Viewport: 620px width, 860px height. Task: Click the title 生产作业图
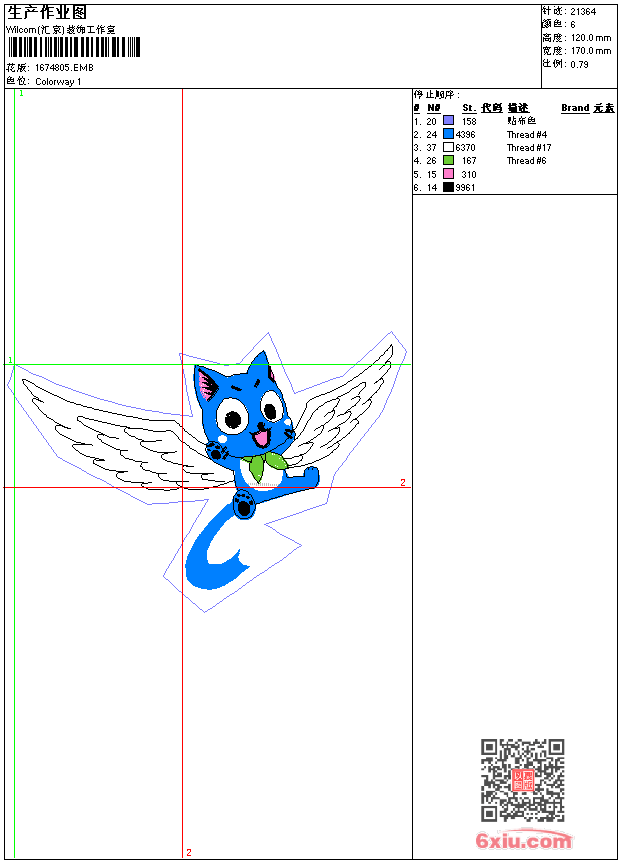47,13
